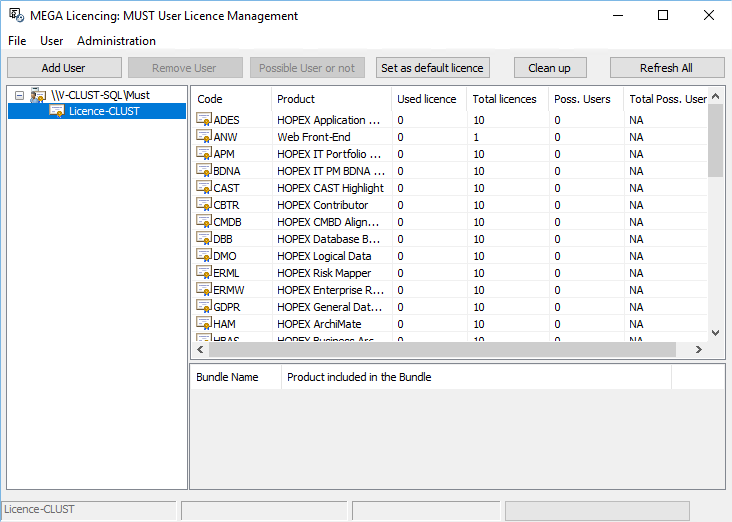732x522 pixels.
Task: Select the GDPR licence icon
Action: 204,307
